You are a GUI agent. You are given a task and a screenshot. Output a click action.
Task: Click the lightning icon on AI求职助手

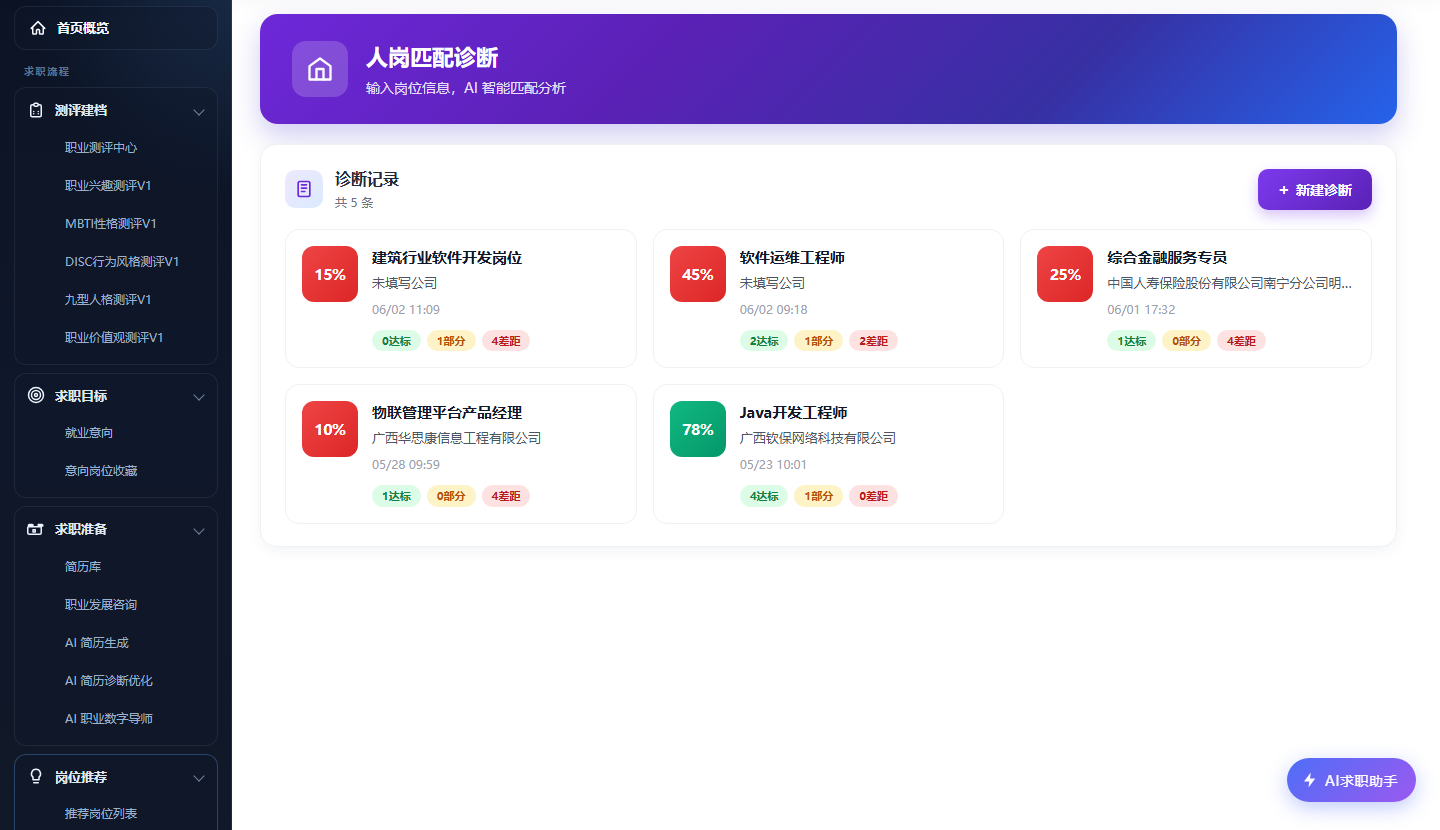(x=1309, y=780)
